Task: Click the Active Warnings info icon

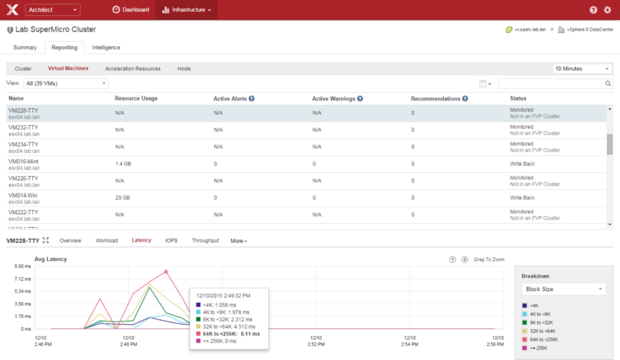Action: [x=360, y=99]
